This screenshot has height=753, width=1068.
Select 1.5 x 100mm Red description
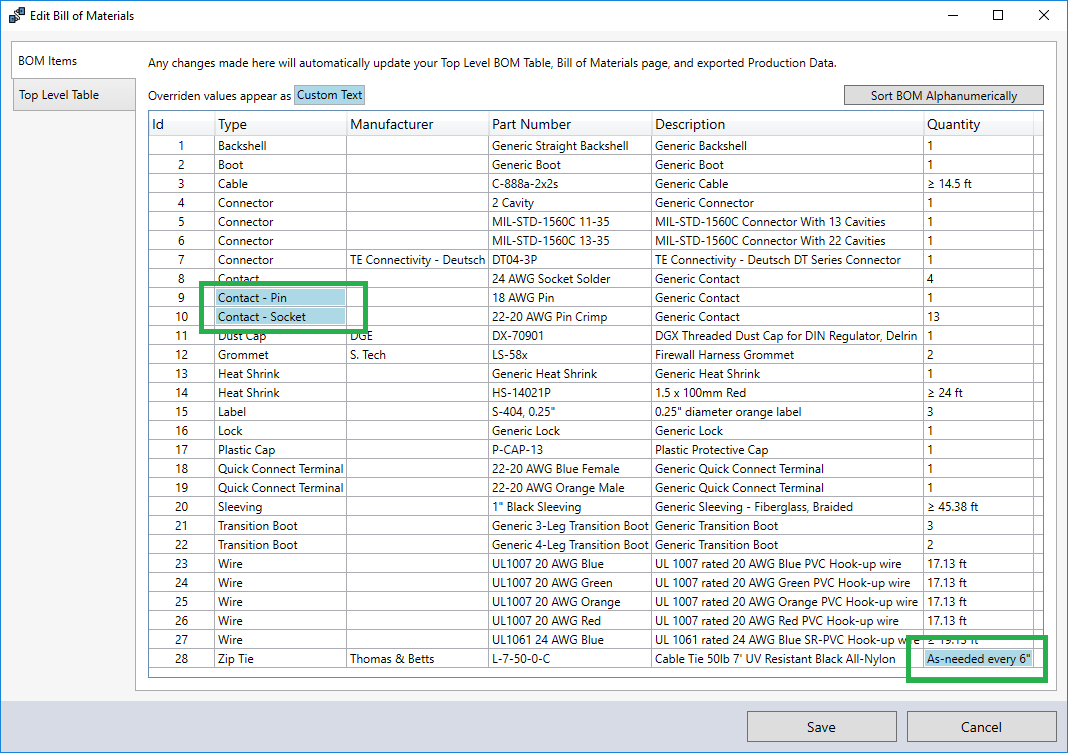787,393
